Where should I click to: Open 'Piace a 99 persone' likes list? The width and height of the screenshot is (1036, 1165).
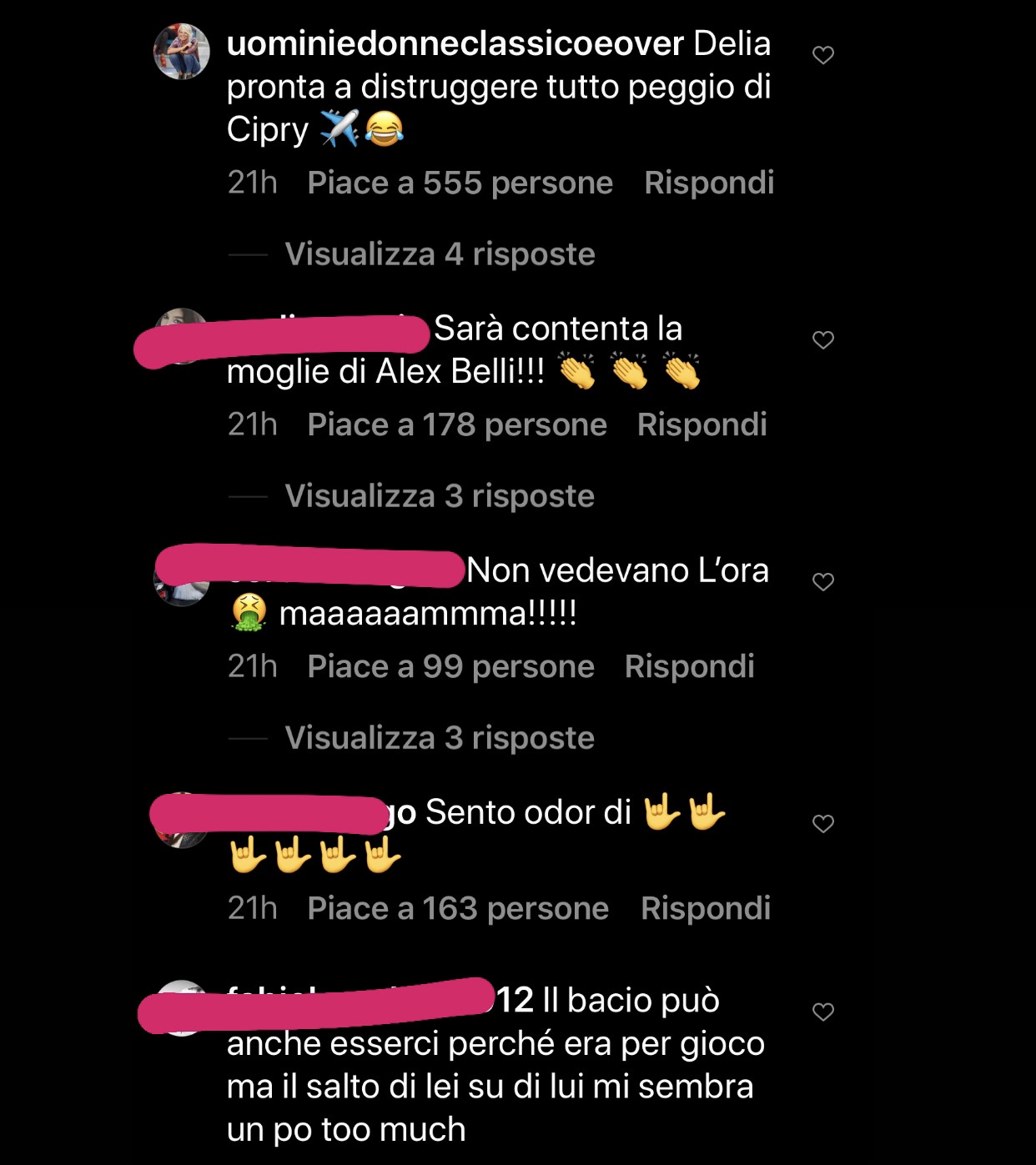click(x=450, y=666)
